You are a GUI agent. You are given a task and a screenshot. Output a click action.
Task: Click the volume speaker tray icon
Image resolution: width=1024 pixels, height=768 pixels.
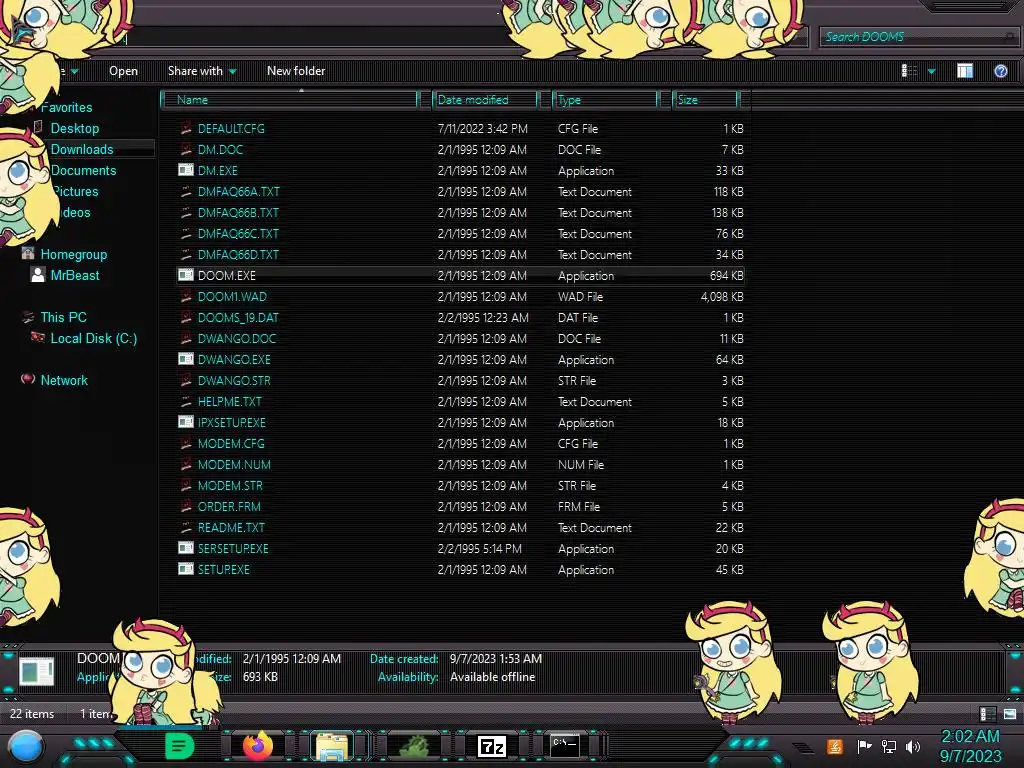coord(913,746)
